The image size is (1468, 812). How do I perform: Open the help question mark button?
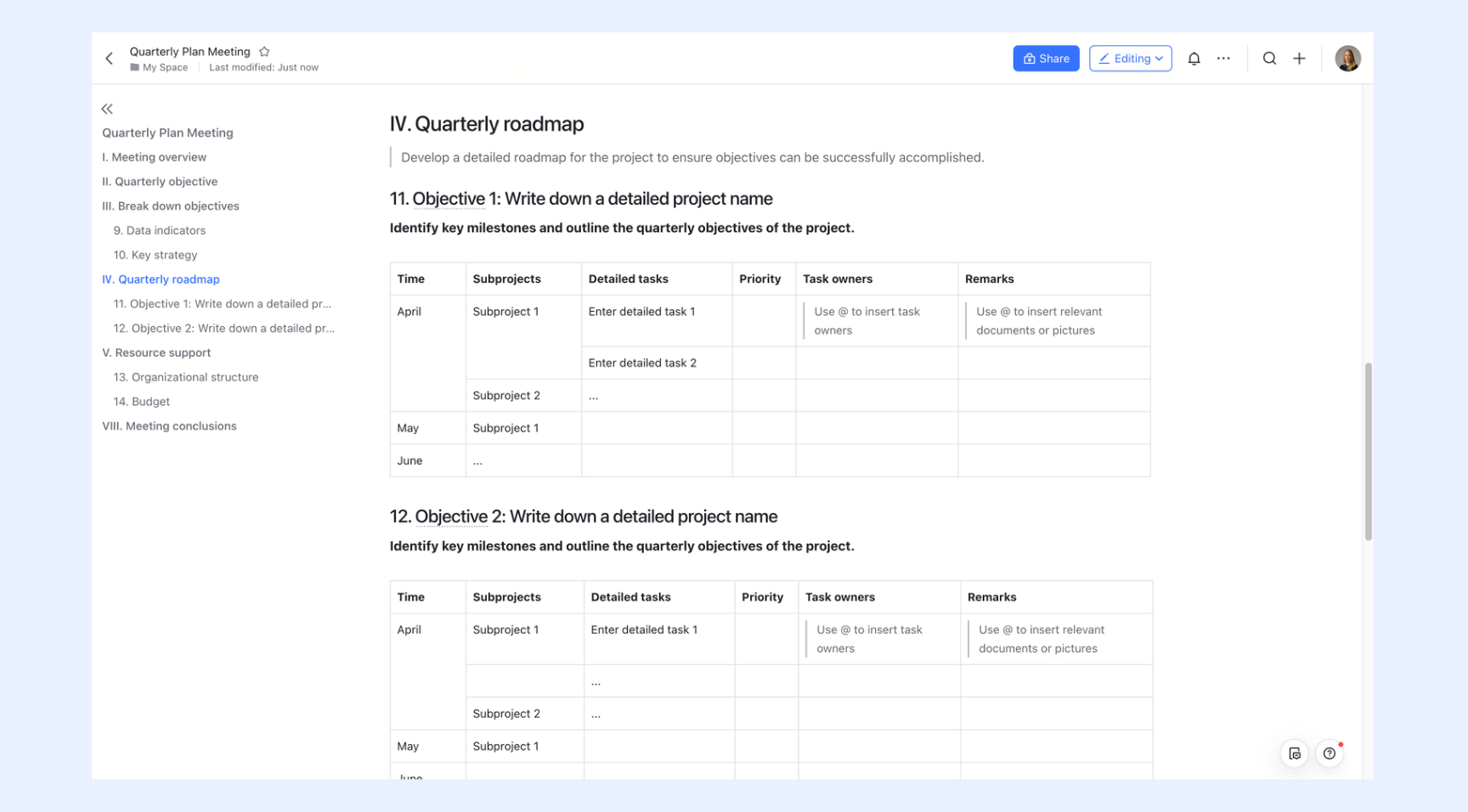(x=1330, y=753)
